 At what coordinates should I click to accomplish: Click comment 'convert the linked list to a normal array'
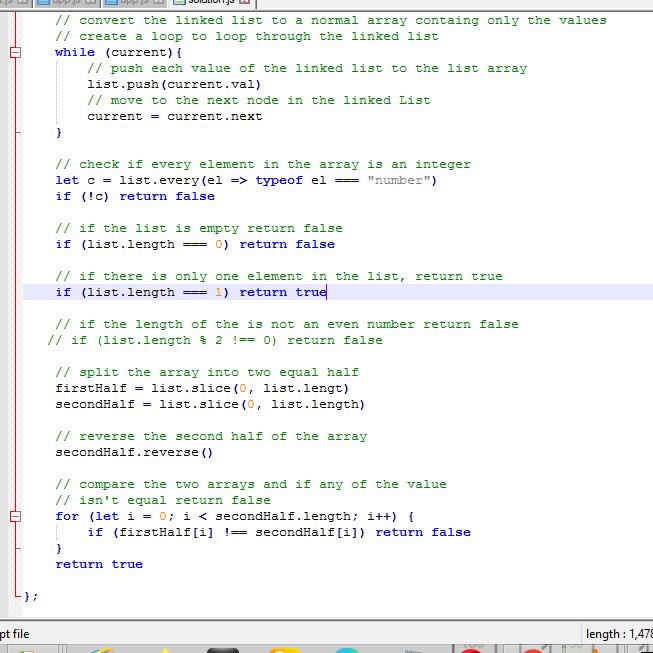coord(331,20)
